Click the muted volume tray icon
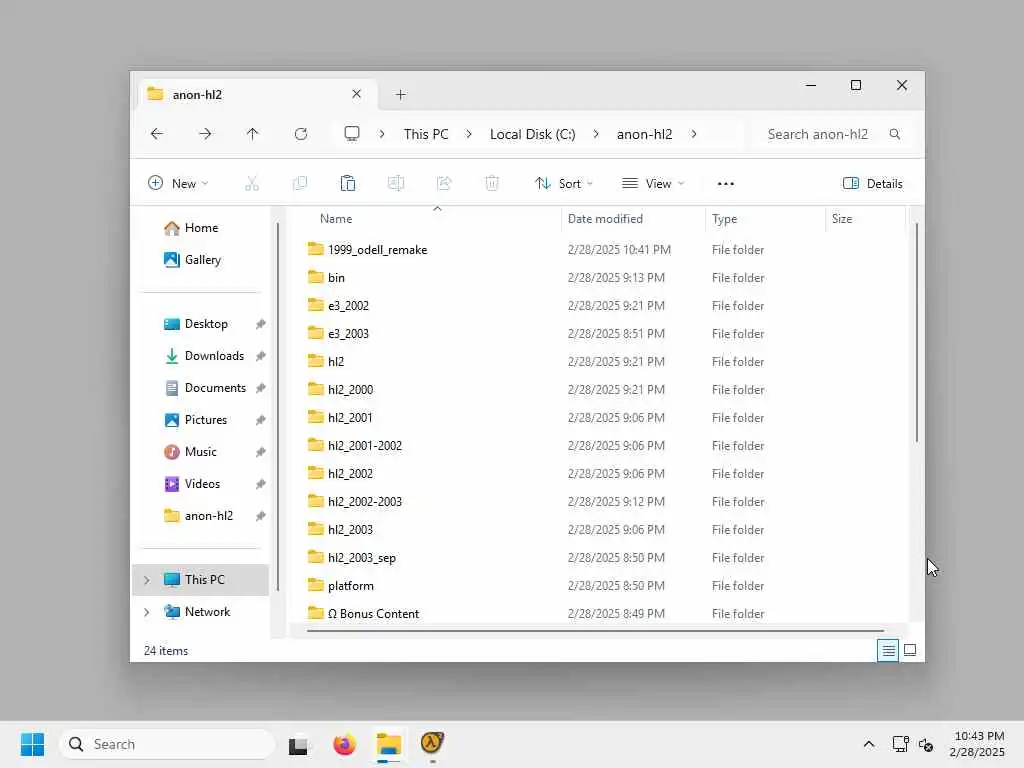 [926, 744]
